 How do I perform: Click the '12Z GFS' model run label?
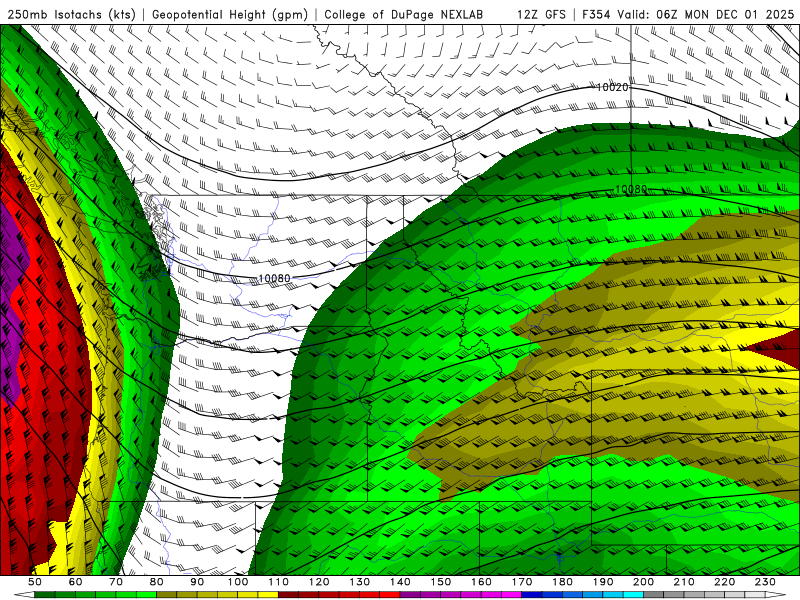pos(542,15)
